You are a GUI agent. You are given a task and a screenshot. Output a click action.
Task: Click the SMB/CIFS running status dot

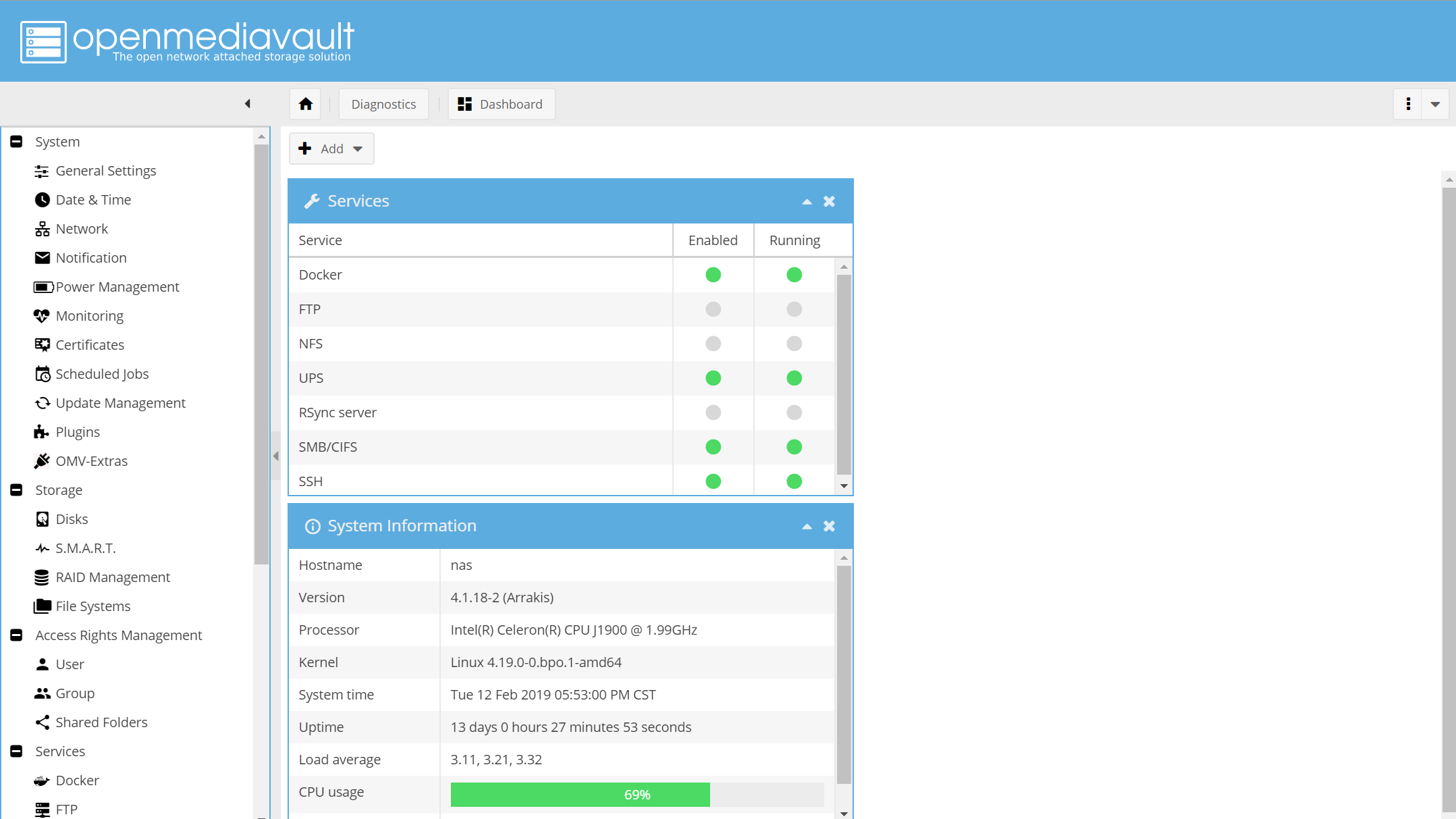click(x=794, y=447)
